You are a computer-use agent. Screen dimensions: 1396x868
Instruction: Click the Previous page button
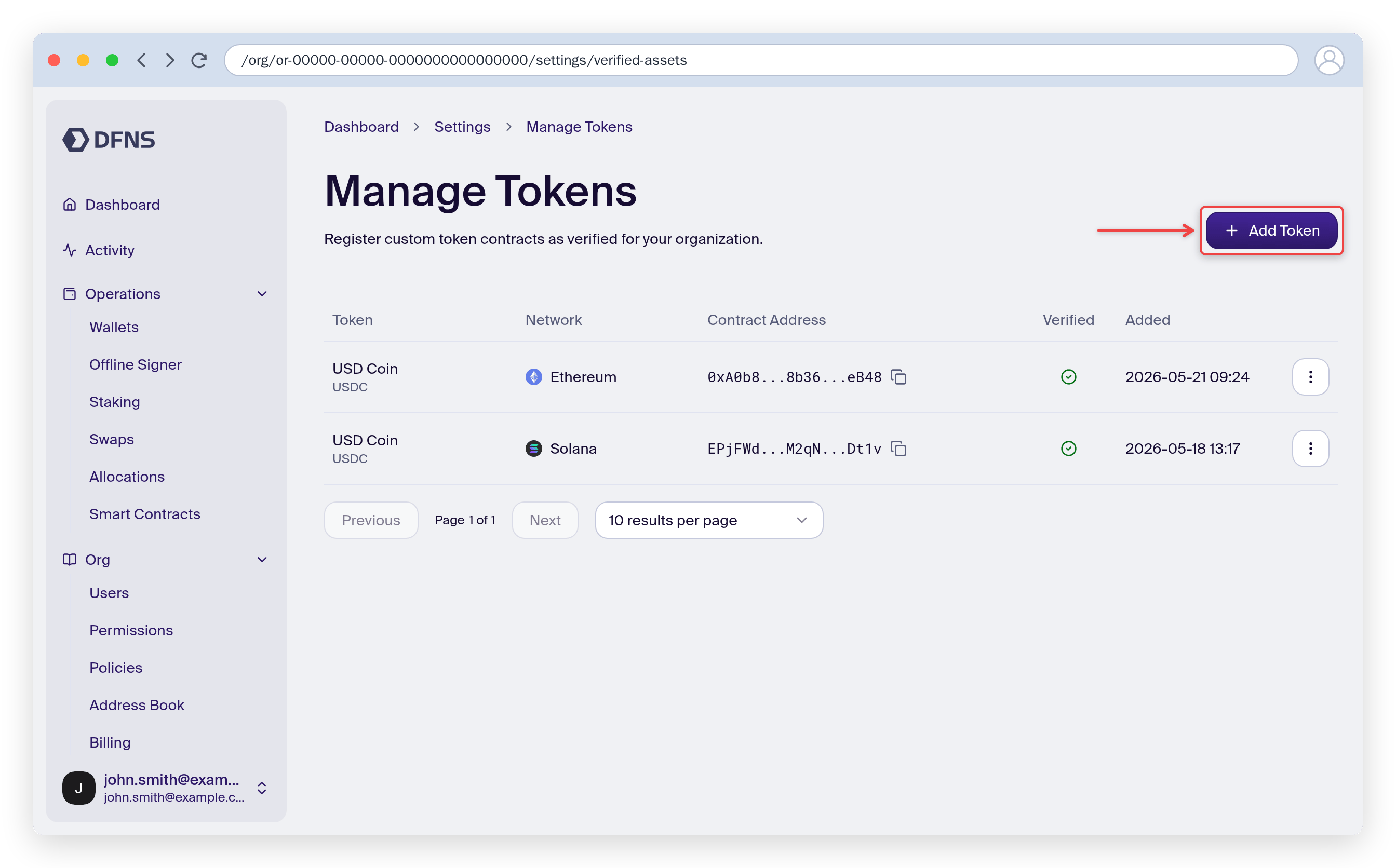tap(371, 520)
